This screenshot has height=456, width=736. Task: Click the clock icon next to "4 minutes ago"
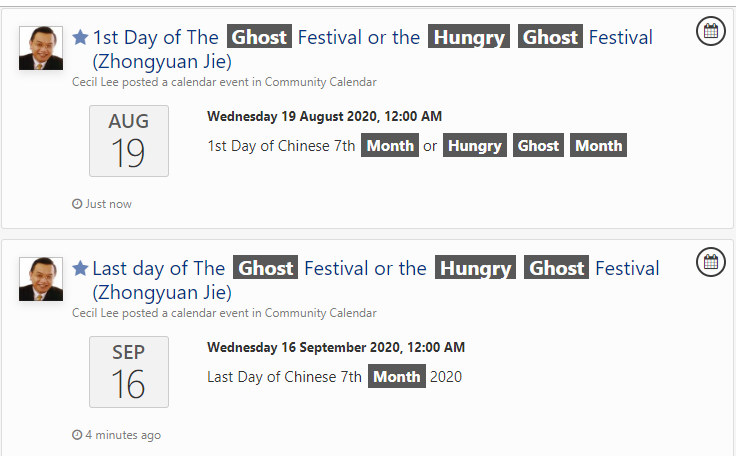[x=77, y=435]
